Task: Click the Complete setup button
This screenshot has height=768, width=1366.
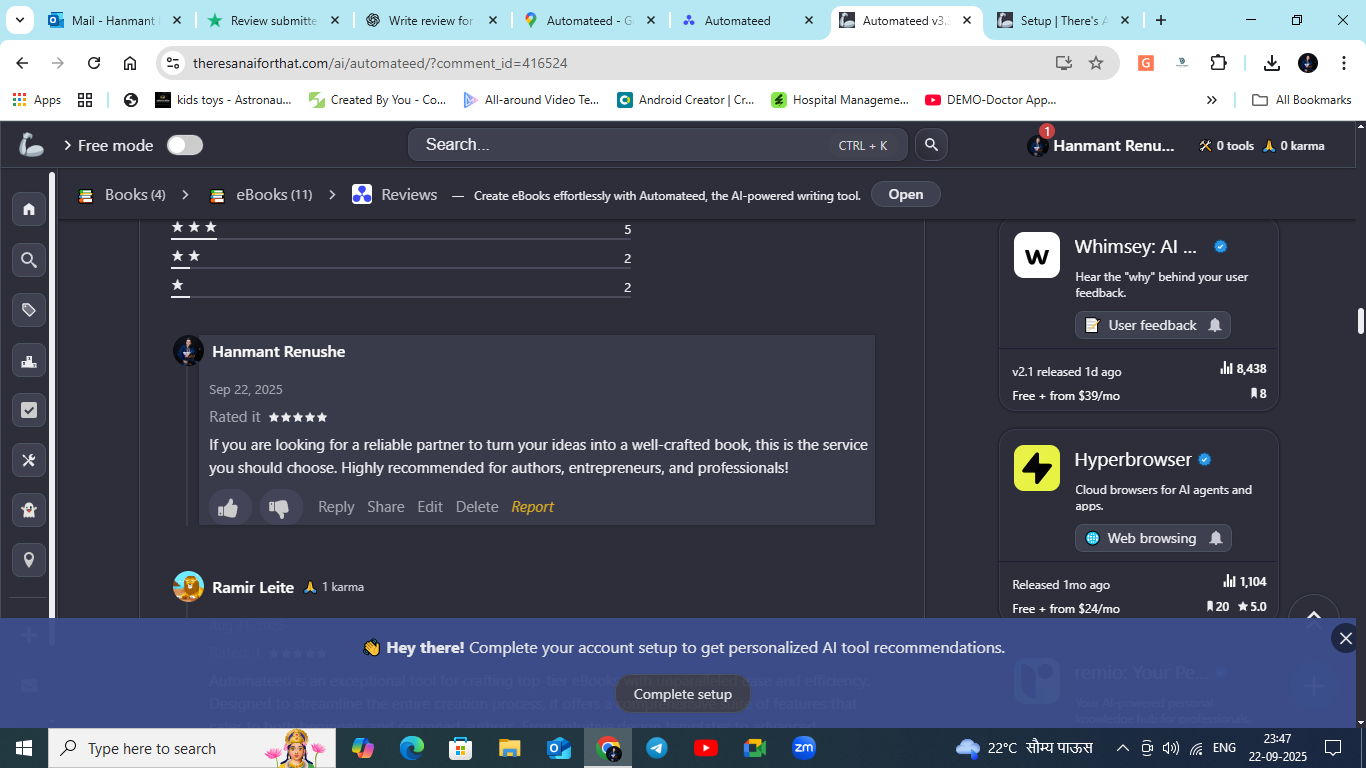Action: (x=683, y=694)
